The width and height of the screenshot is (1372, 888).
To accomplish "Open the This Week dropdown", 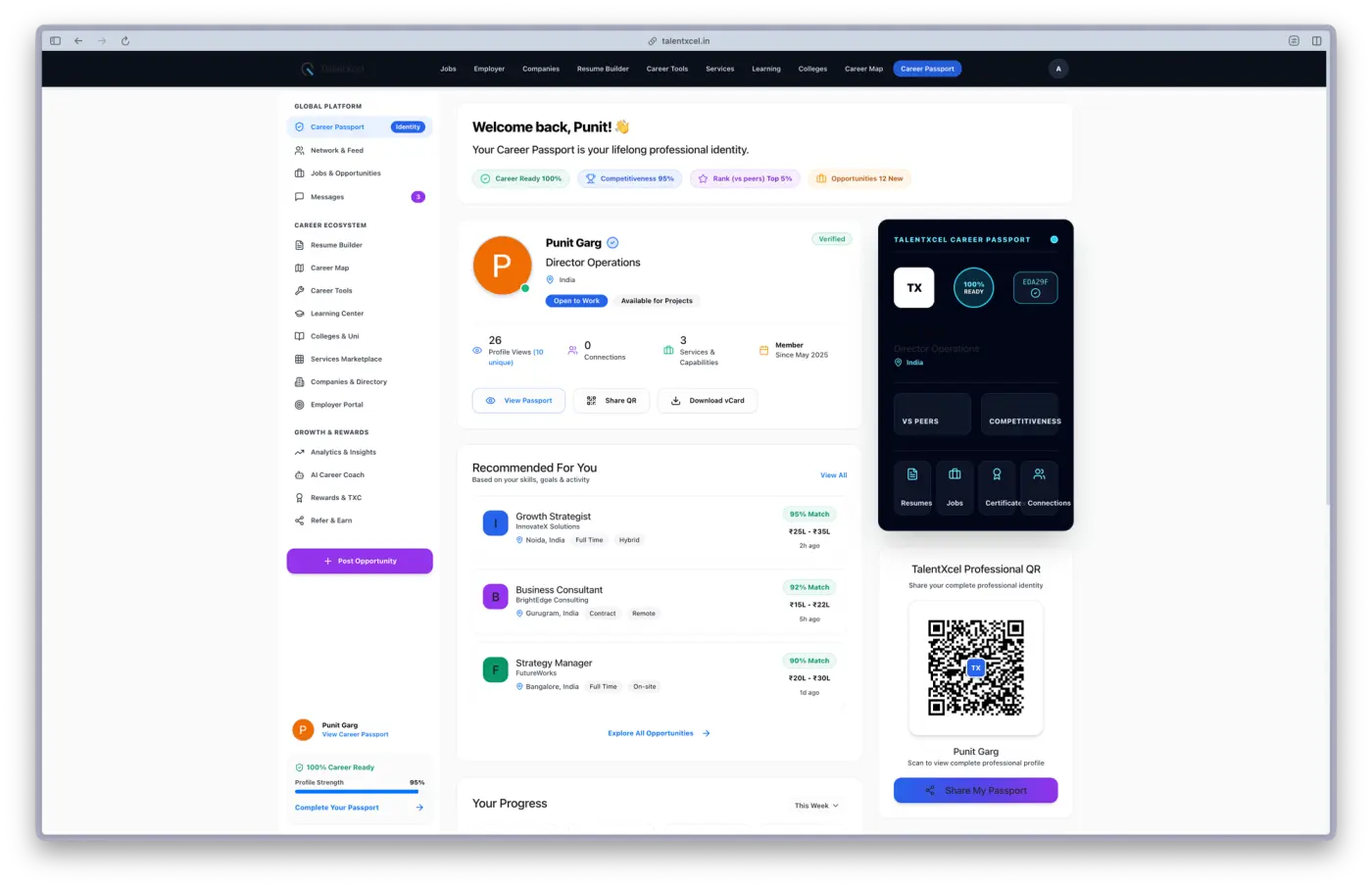I will point(816,806).
